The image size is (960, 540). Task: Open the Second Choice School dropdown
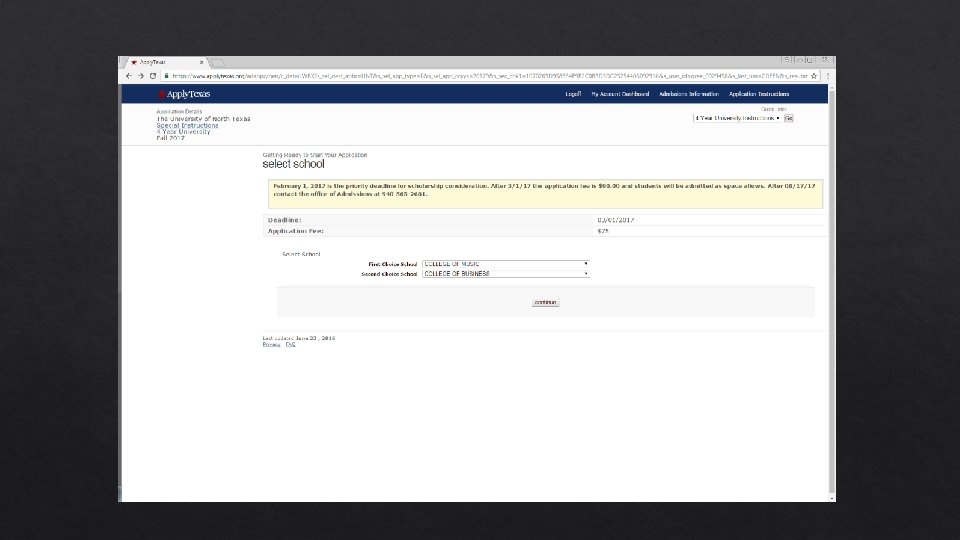506,274
